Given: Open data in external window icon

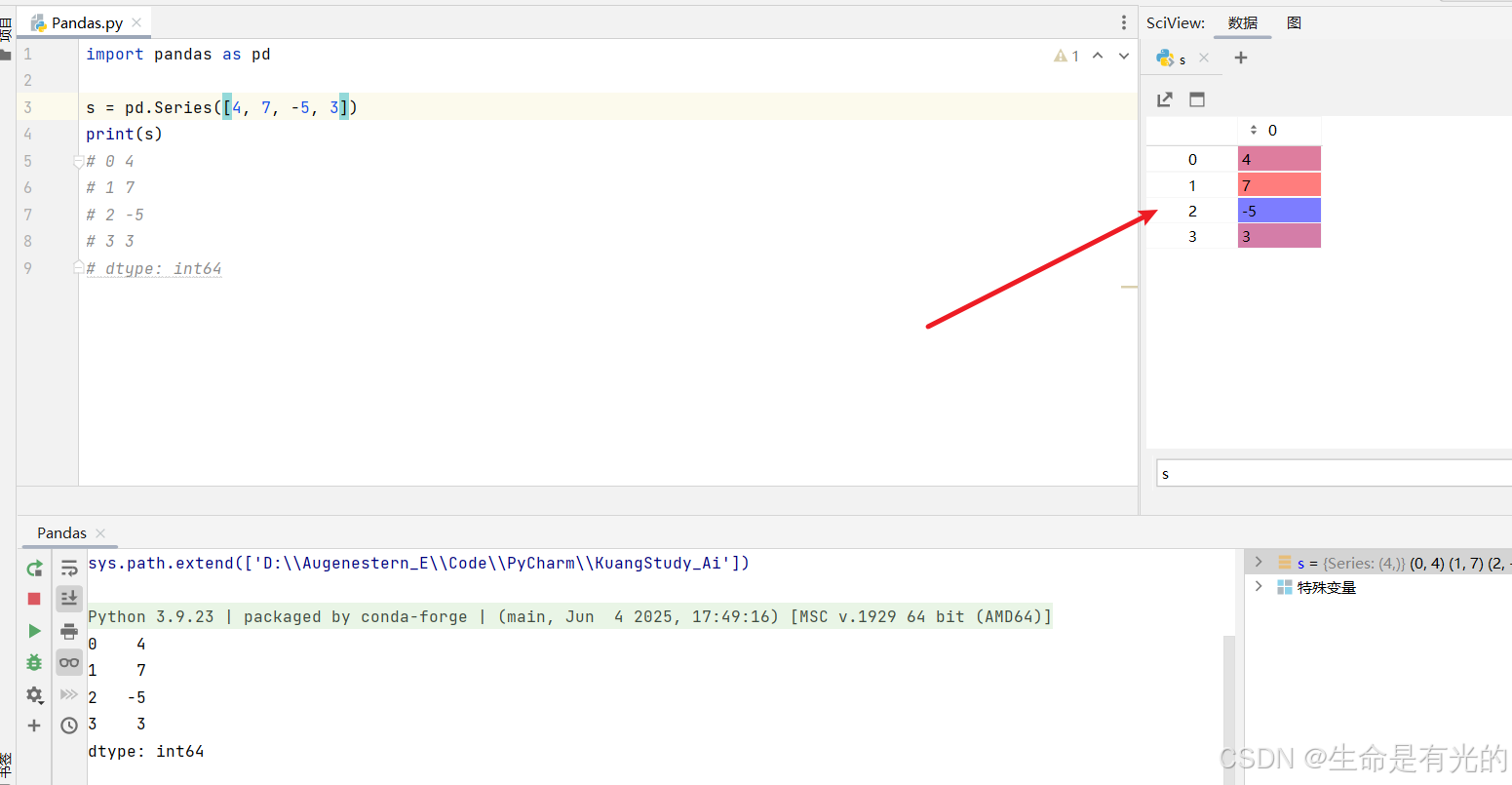Looking at the screenshot, I should 1164,99.
